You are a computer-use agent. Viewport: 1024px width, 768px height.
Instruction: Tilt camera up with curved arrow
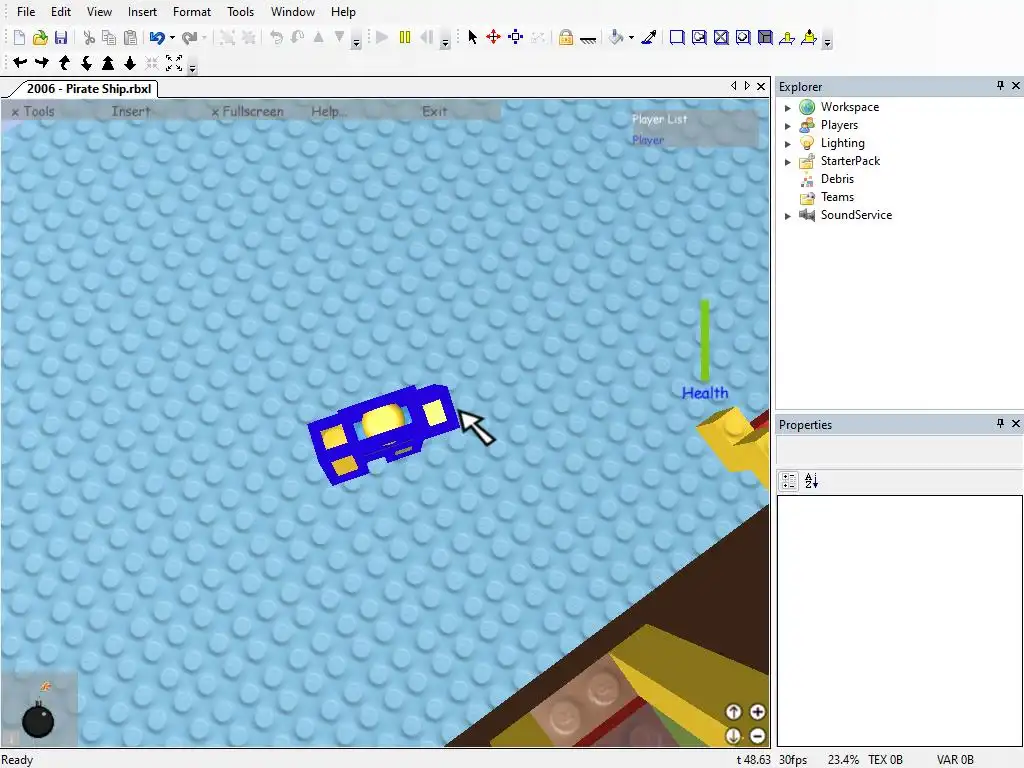(x=64, y=63)
